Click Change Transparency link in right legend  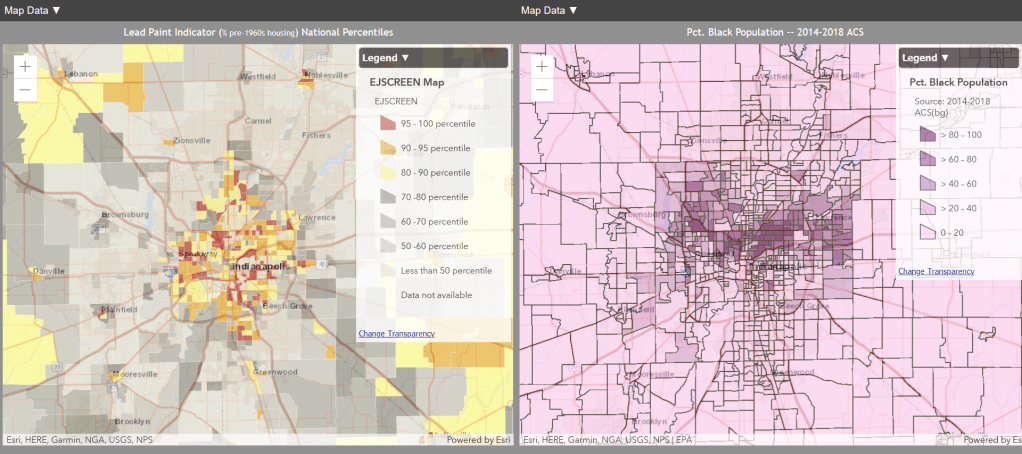[936, 271]
